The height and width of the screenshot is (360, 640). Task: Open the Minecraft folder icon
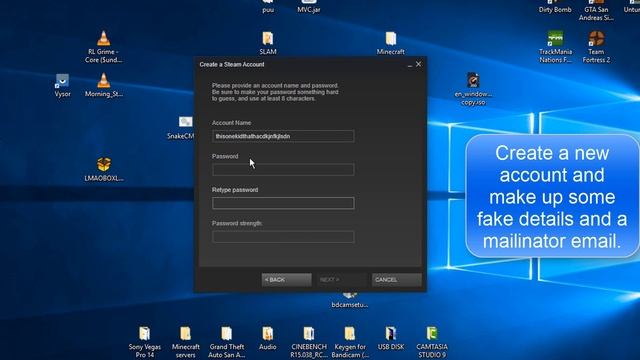(x=391, y=43)
